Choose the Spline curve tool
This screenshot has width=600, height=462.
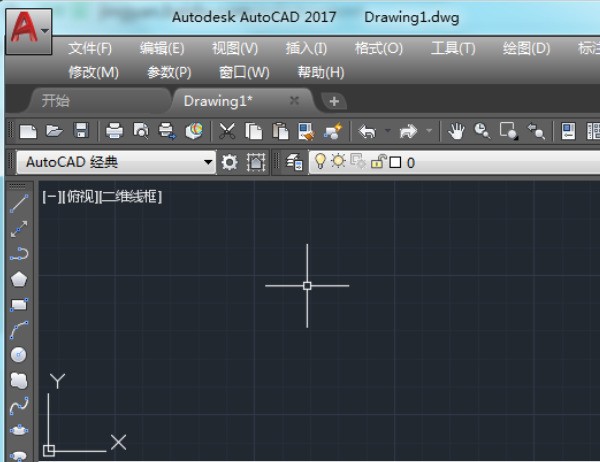[x=18, y=405]
